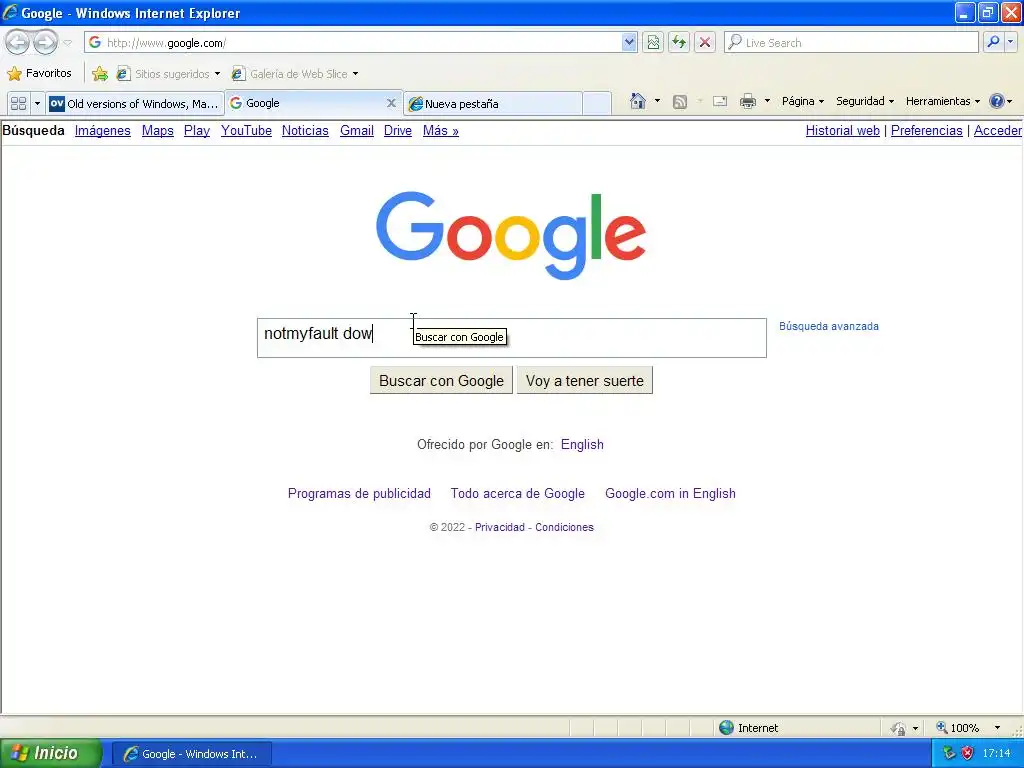
Task: Open the Privacidad link
Action: (x=500, y=527)
